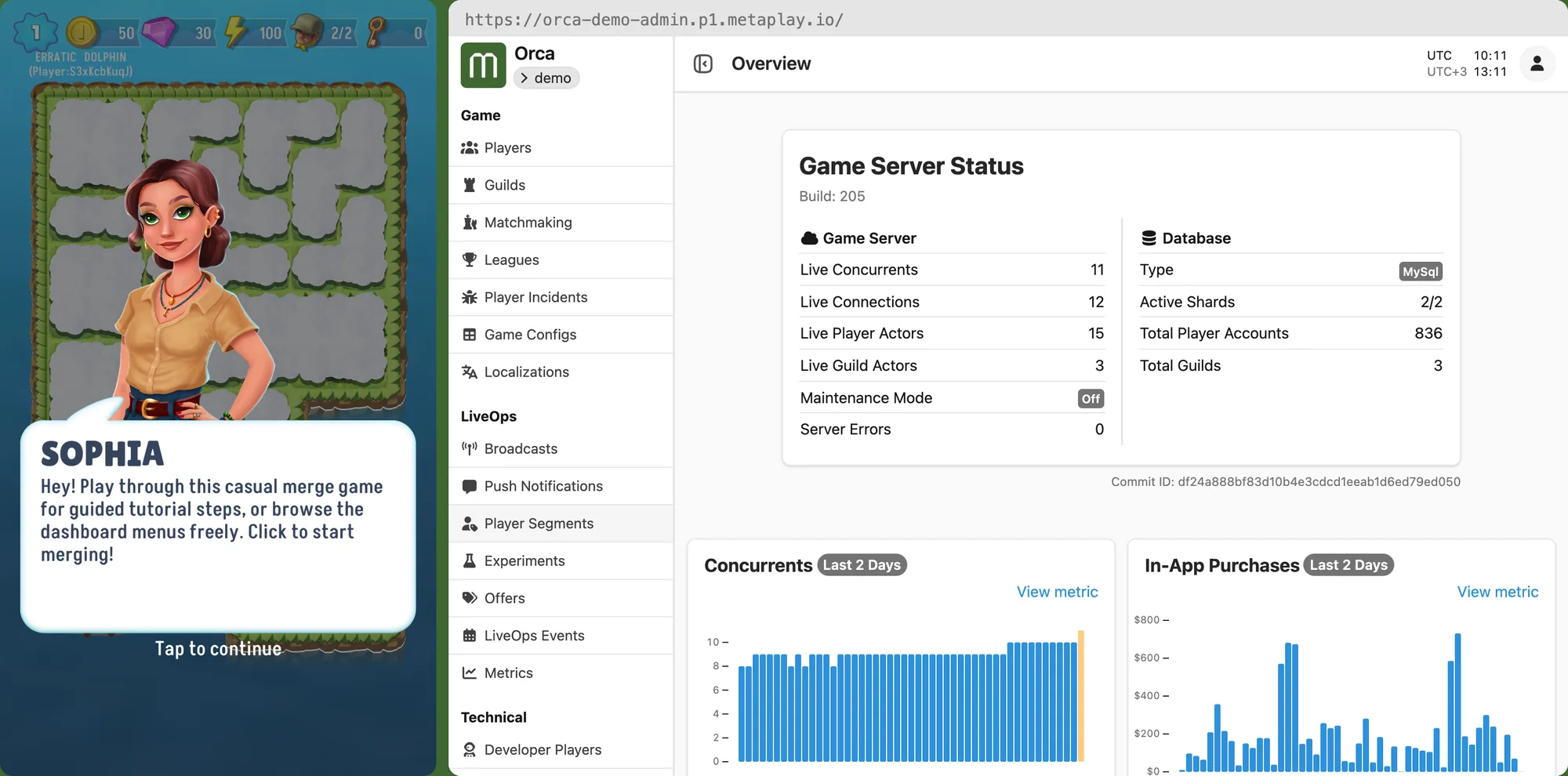This screenshot has width=1568, height=776.
Task: Click the UTC+3 13:11 time display
Action: coord(1467,72)
